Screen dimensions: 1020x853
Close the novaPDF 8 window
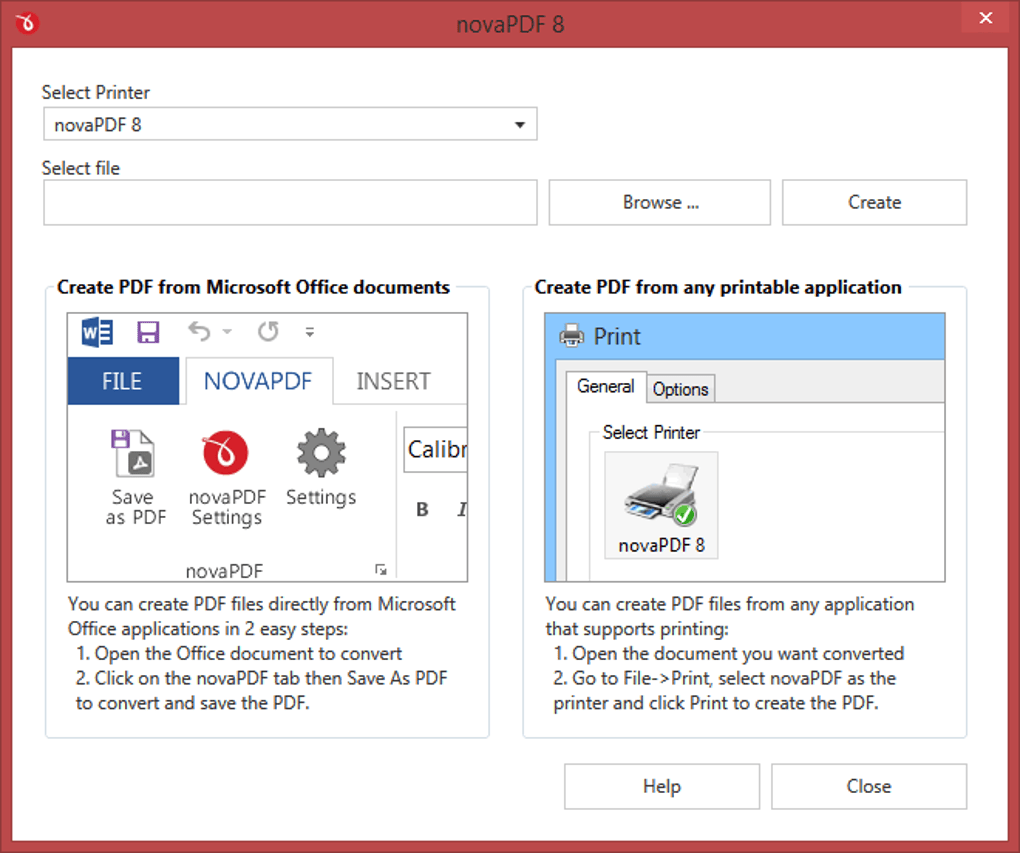986,18
